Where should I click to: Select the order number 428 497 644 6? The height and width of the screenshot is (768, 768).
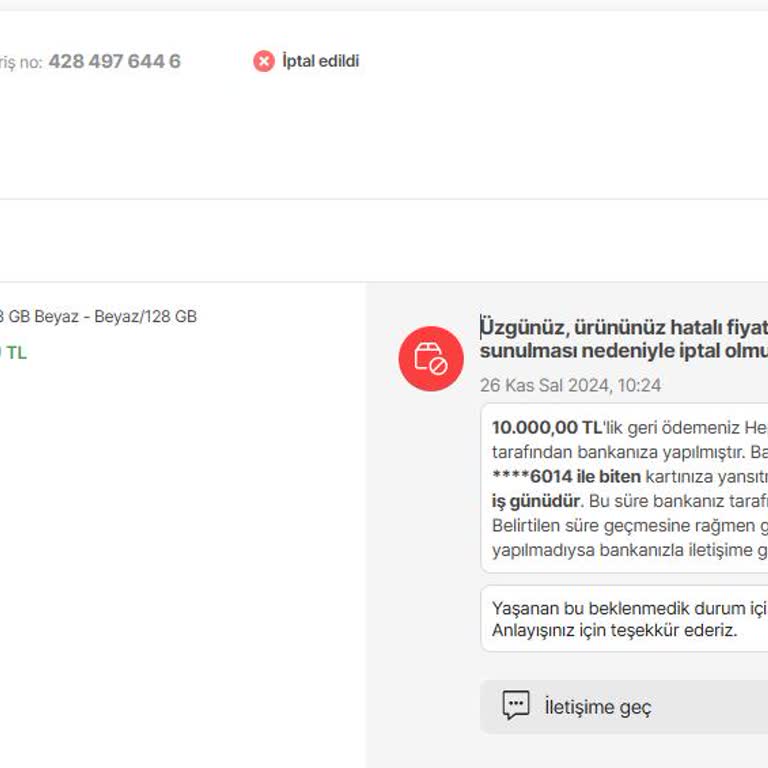pyautogui.click(x=115, y=61)
